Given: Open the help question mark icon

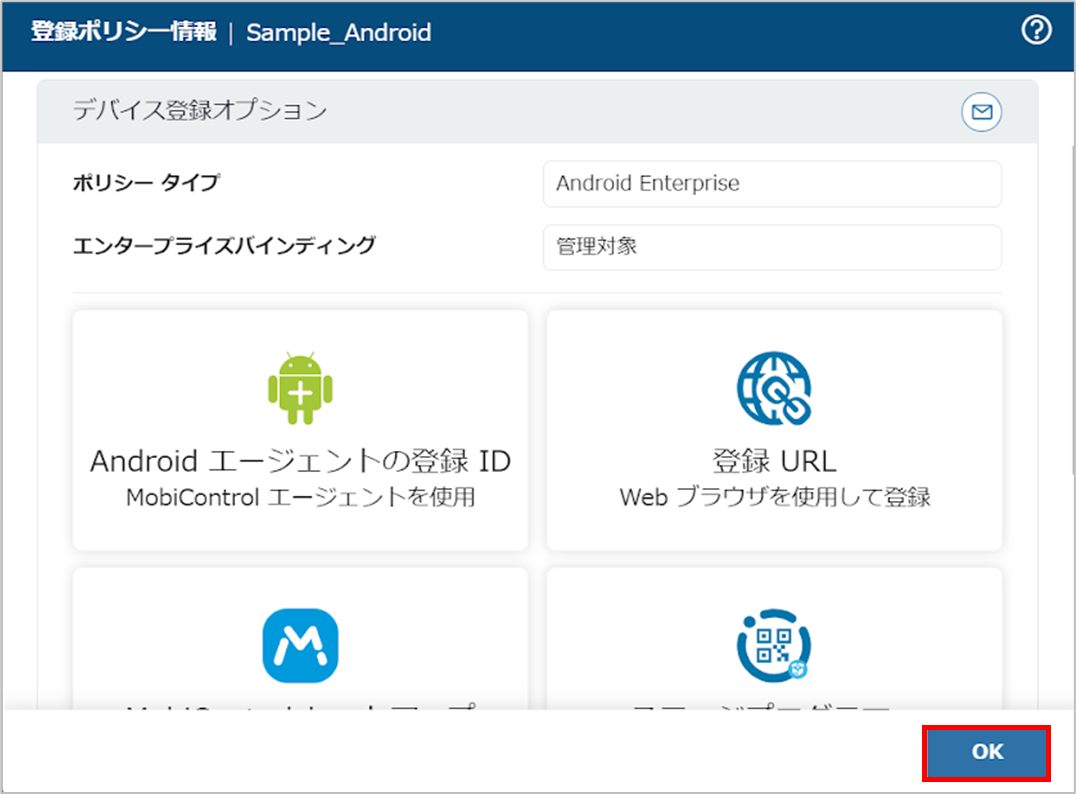Looking at the screenshot, I should pyautogui.click(x=1036, y=30).
